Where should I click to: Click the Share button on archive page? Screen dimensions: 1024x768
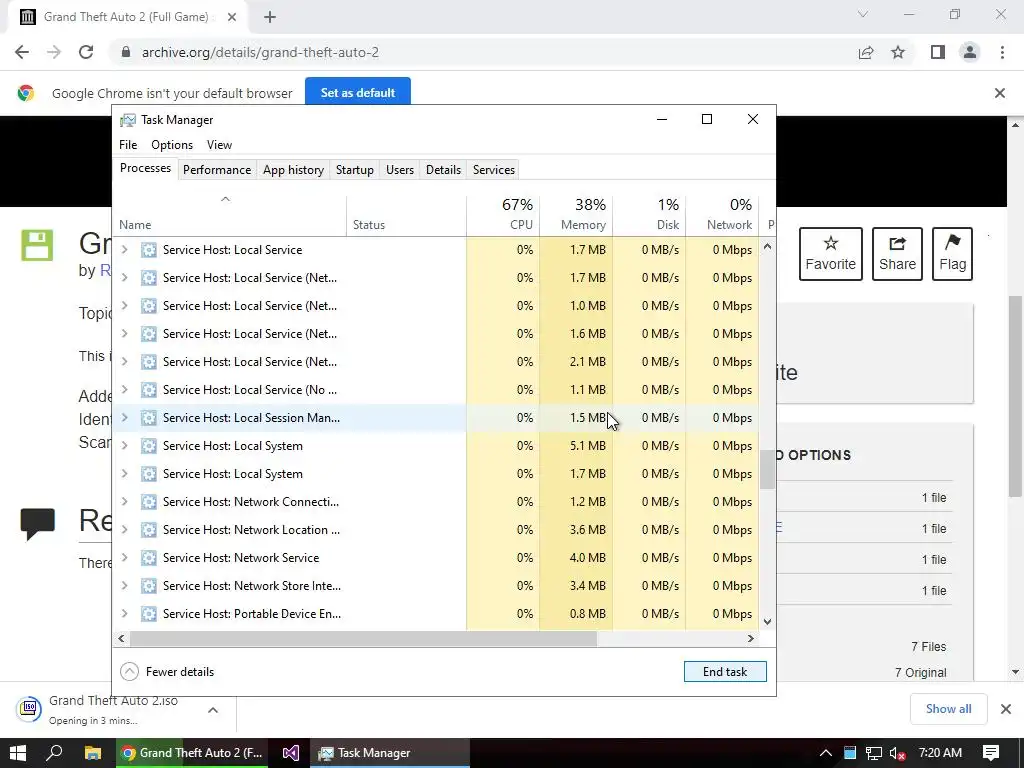tap(897, 254)
